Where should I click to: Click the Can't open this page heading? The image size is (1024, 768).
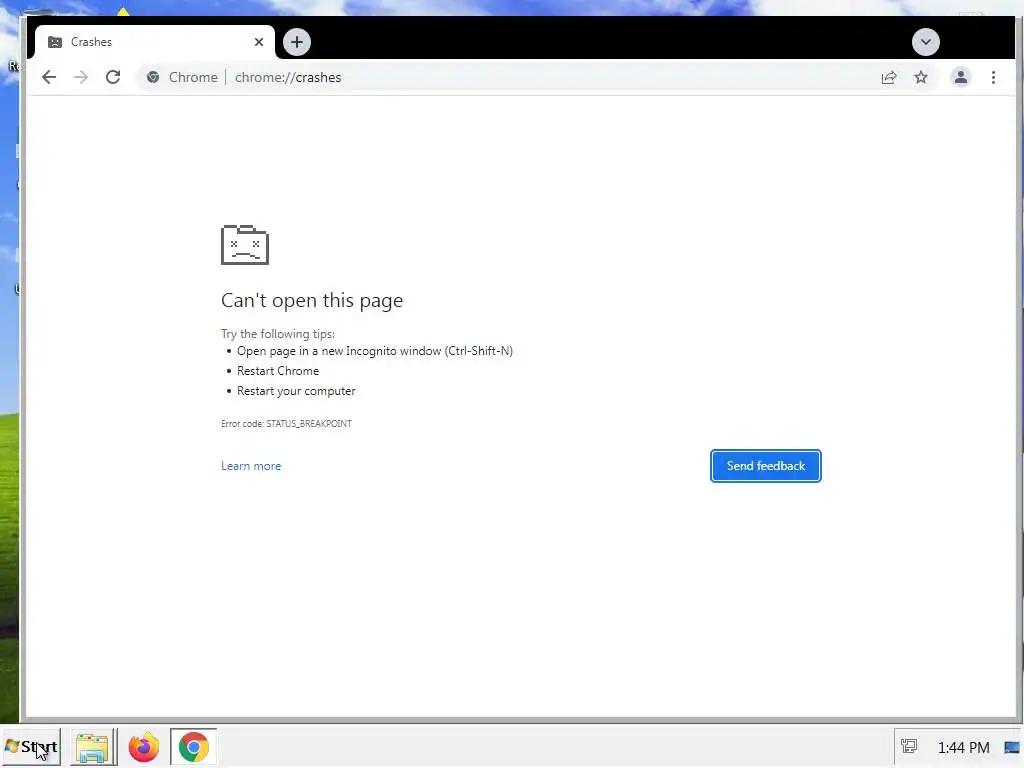[x=312, y=300]
